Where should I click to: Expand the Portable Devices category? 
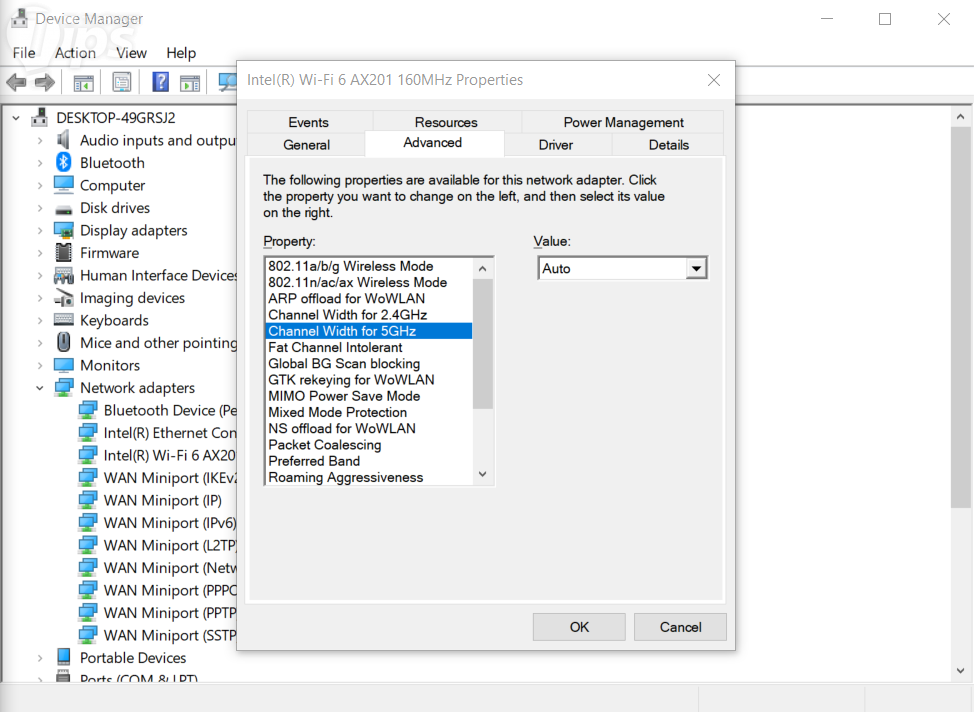(x=40, y=657)
